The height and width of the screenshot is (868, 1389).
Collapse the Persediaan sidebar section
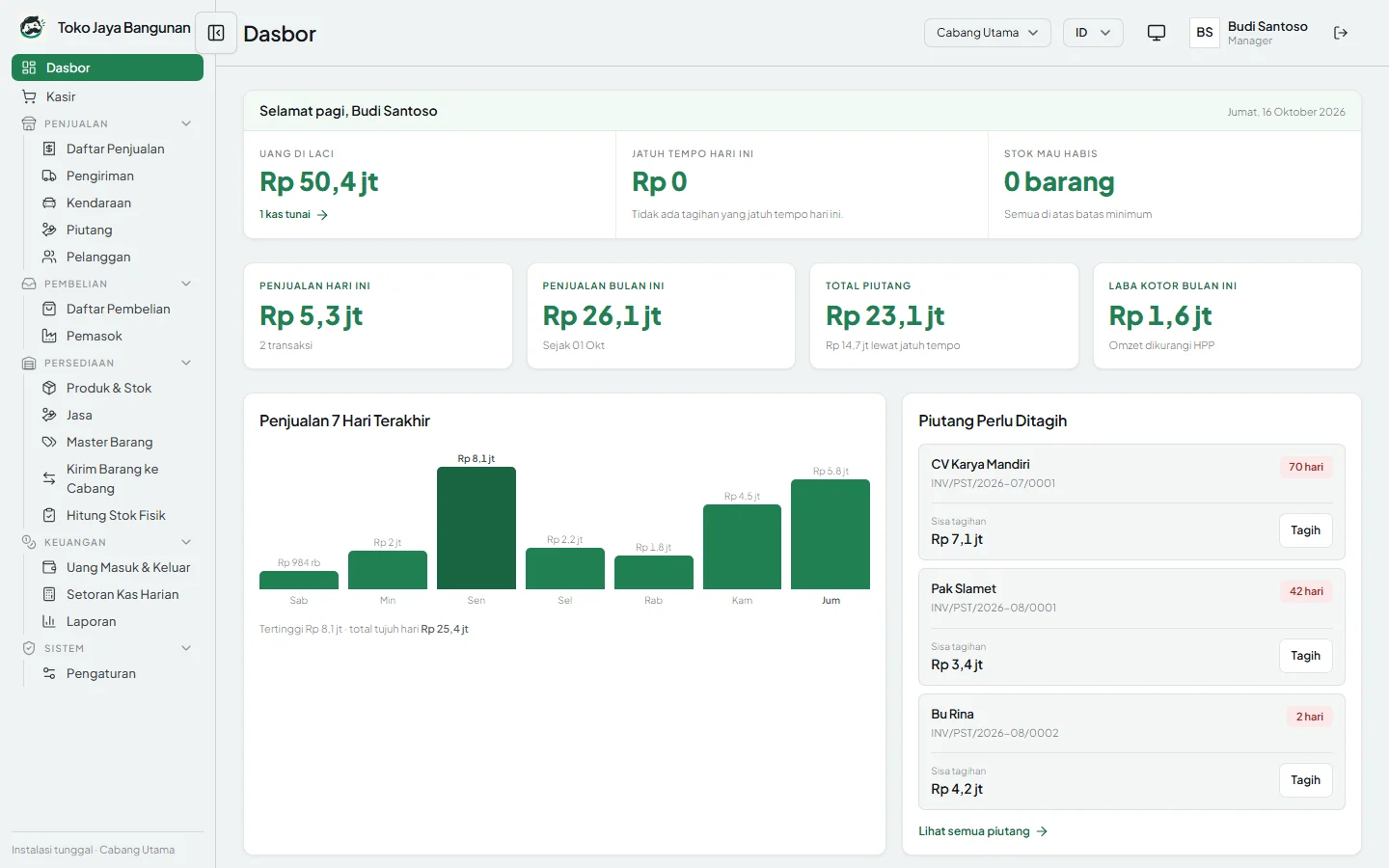[x=186, y=363]
